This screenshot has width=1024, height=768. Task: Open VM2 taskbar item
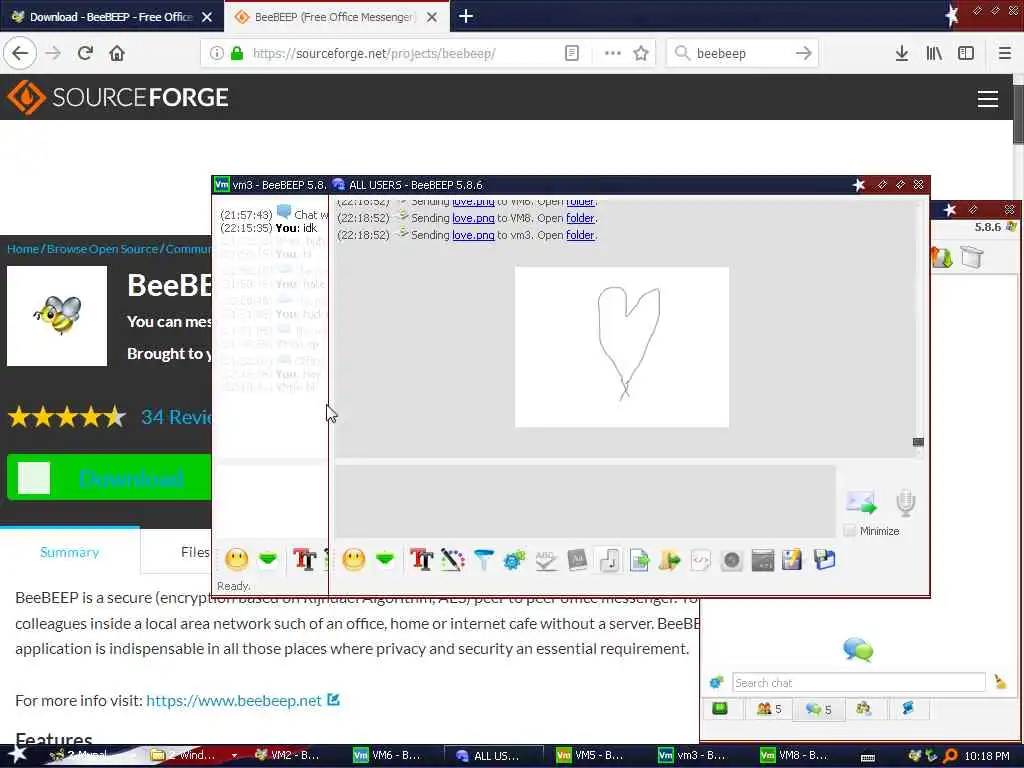287,755
